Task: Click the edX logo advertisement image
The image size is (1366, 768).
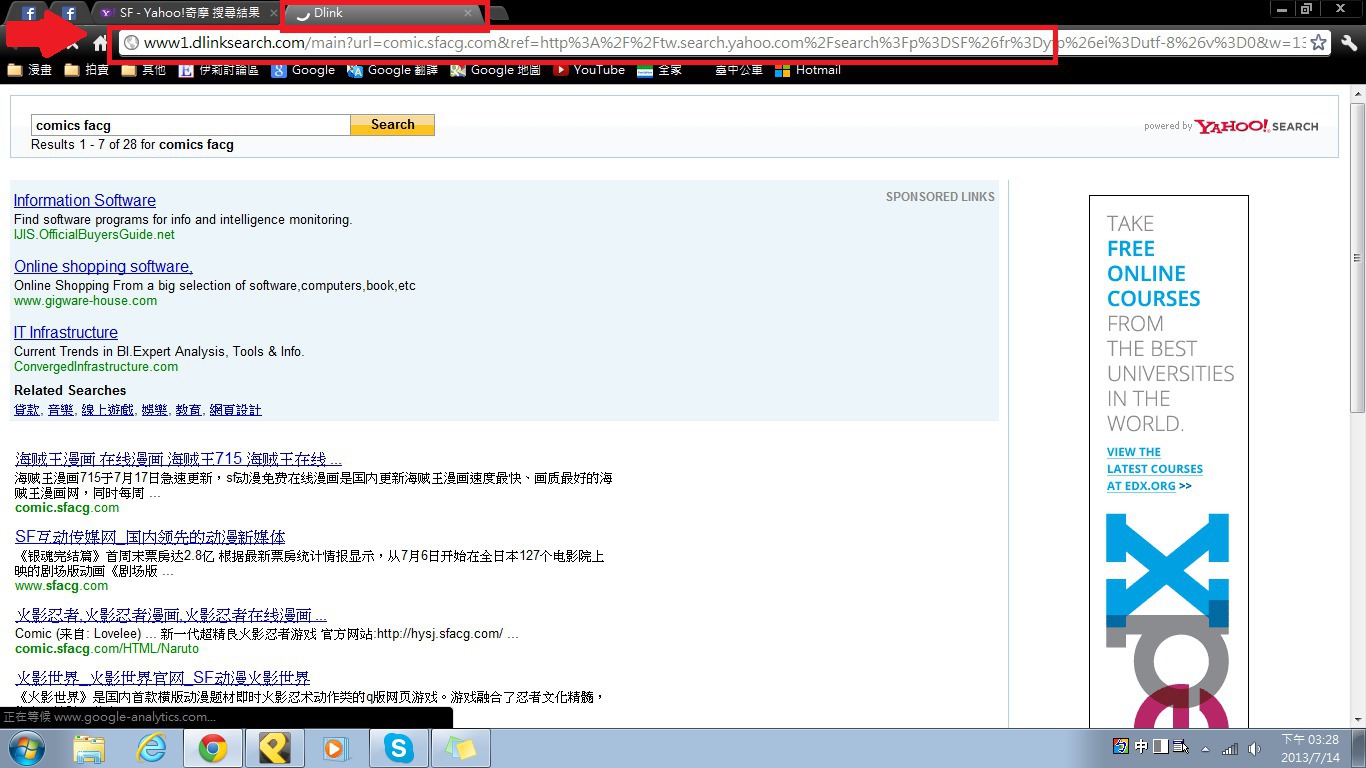Action: (1167, 620)
